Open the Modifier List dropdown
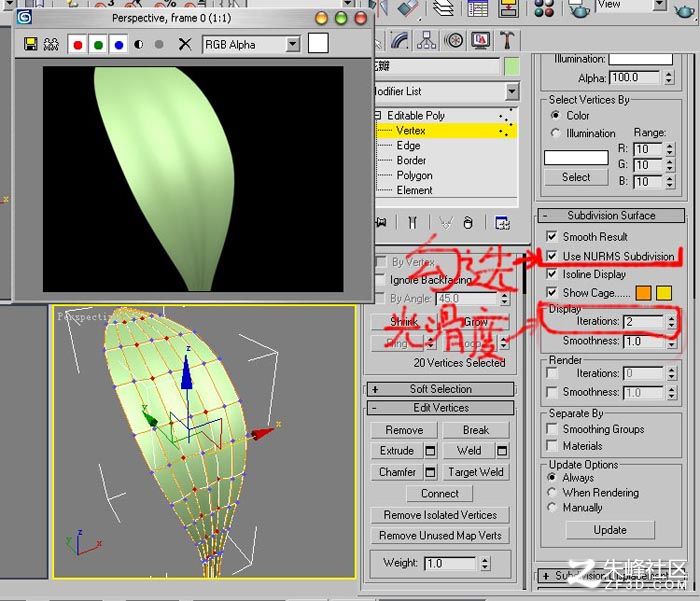The width and height of the screenshot is (700, 601). (512, 92)
